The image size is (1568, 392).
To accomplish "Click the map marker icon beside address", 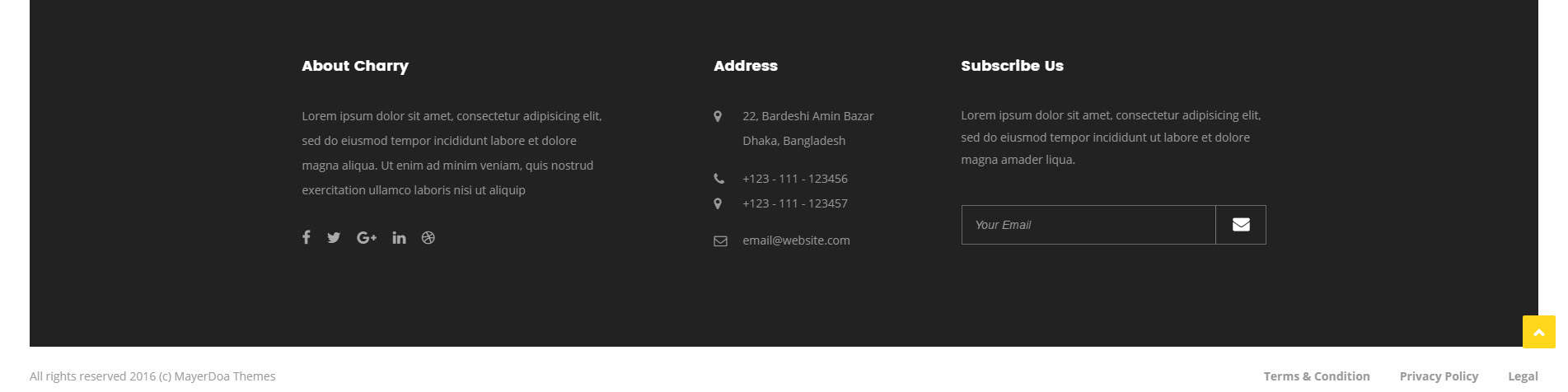I will pyautogui.click(x=718, y=117).
